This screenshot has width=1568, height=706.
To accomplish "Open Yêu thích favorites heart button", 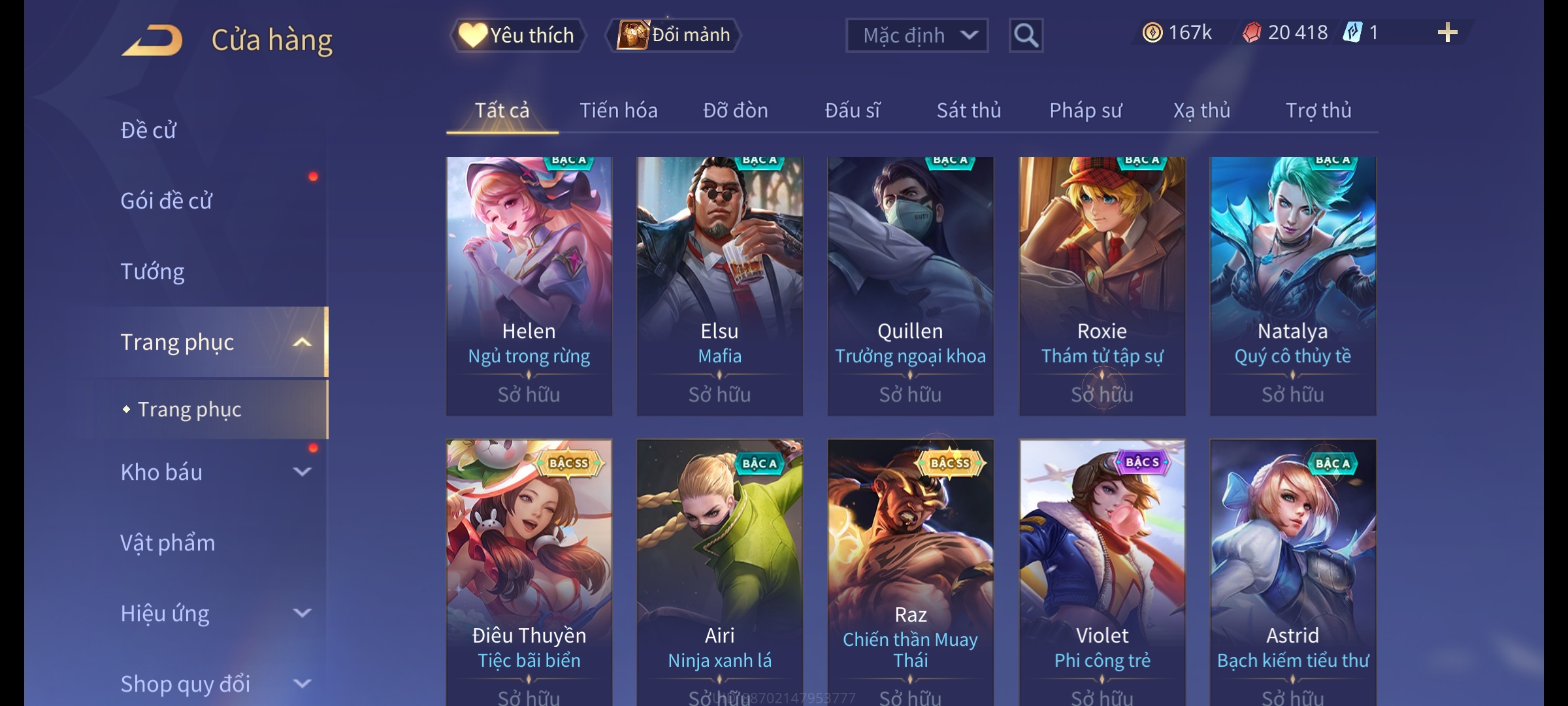I will pyautogui.click(x=517, y=35).
